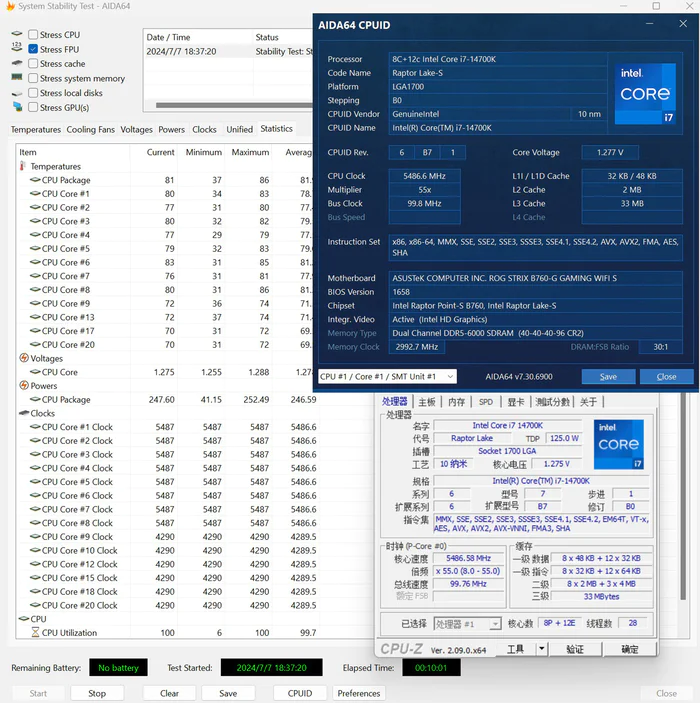Click the lightning icon next to Powers

coord(24,385)
